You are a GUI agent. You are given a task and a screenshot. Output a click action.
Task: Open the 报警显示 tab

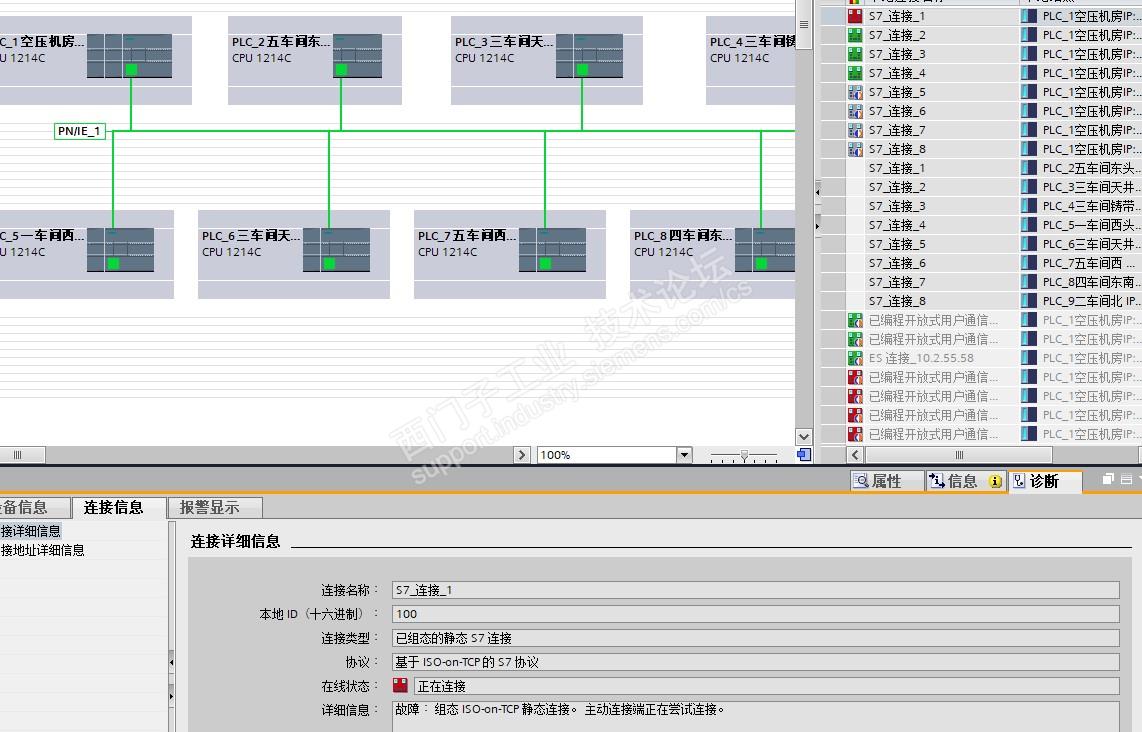[x=215, y=507]
